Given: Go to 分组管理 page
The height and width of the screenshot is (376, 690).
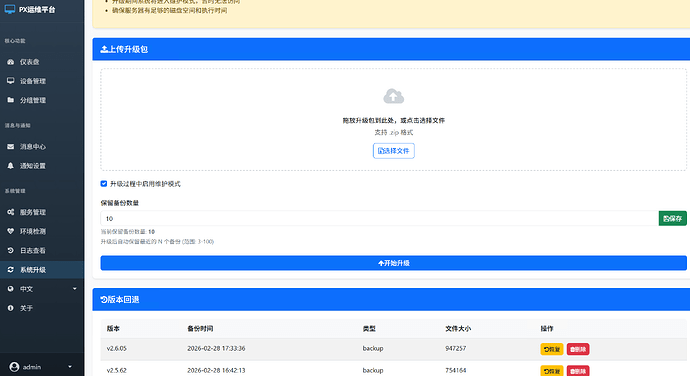Looking at the screenshot, I should (42, 100).
